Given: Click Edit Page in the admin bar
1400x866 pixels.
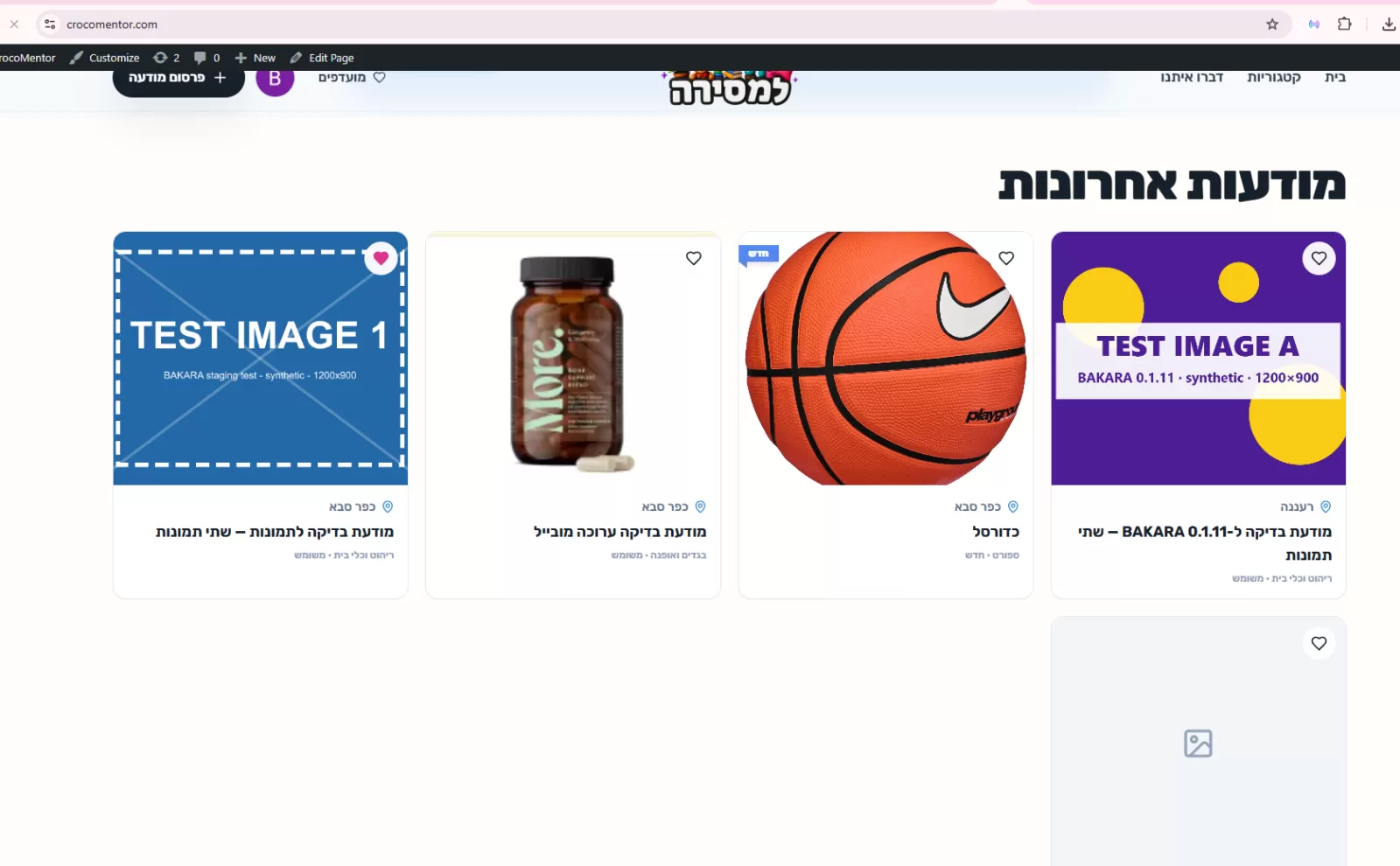Looking at the screenshot, I should (322, 58).
